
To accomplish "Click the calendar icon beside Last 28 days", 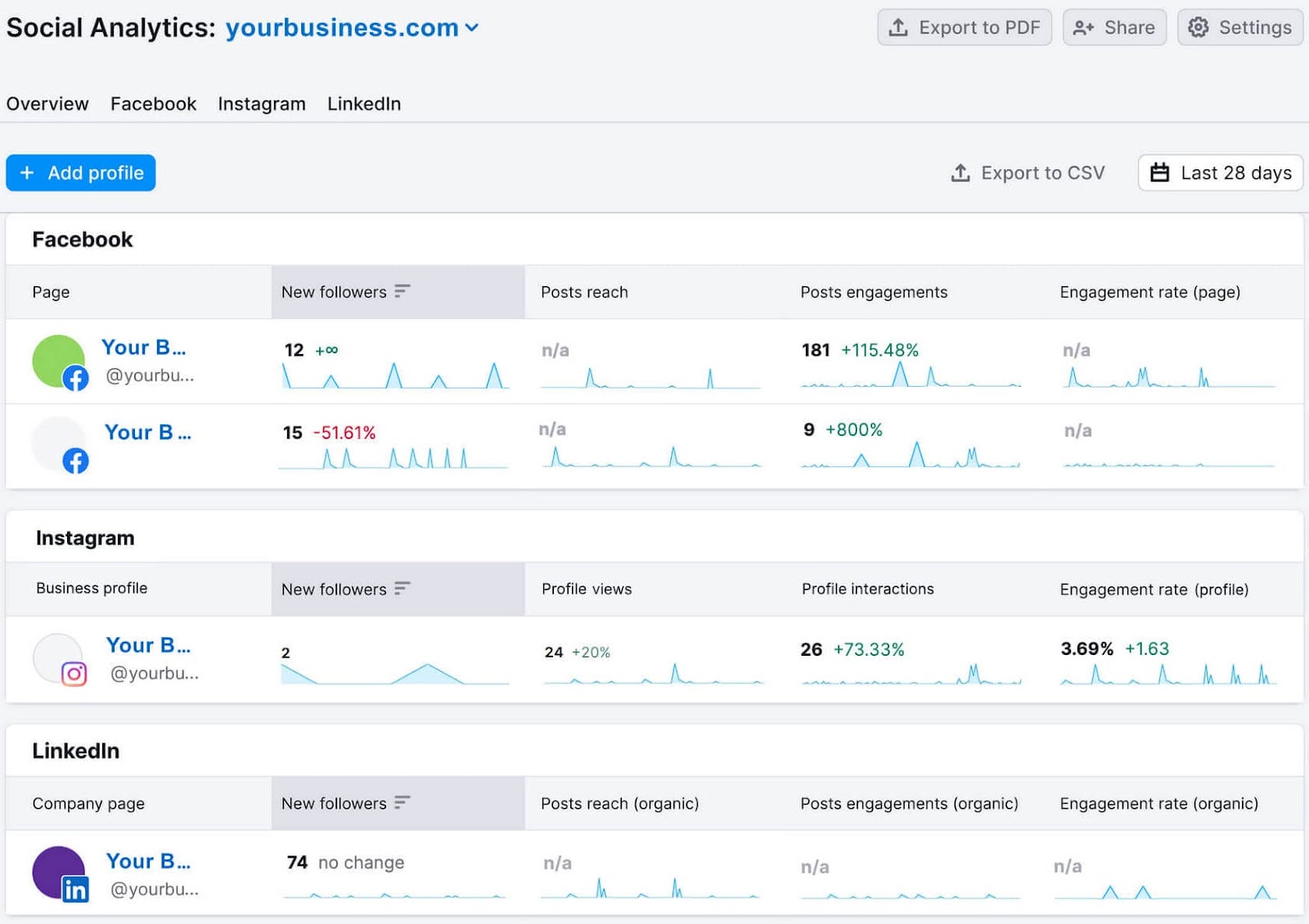I will [1161, 173].
